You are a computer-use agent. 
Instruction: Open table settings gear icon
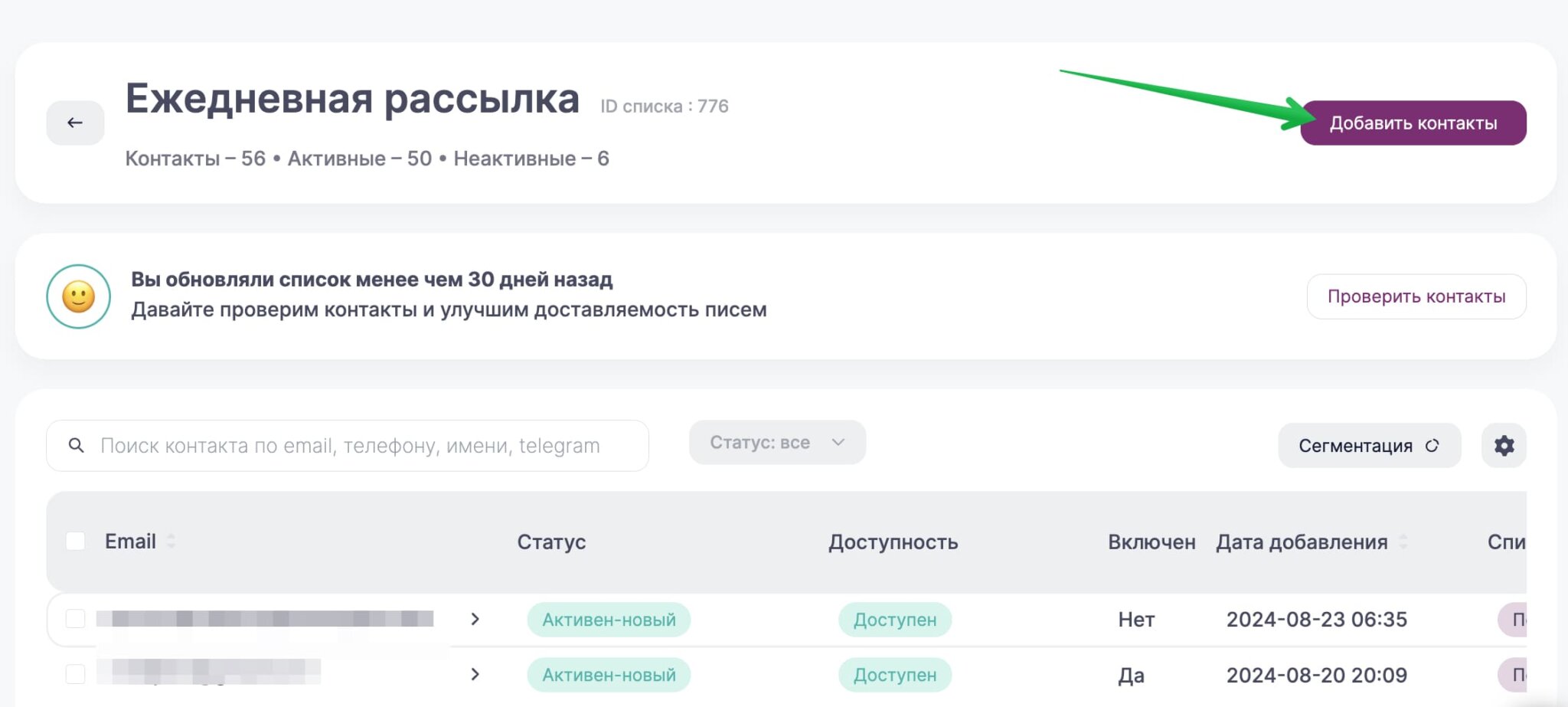coord(1504,446)
